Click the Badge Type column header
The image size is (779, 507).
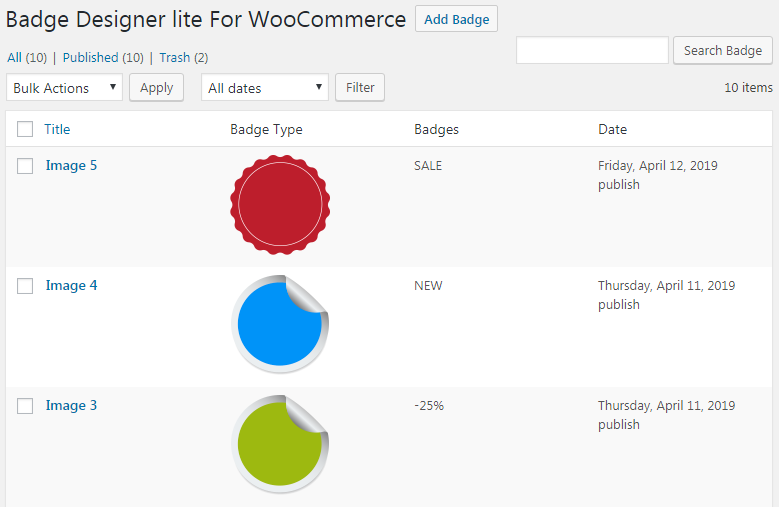266,129
